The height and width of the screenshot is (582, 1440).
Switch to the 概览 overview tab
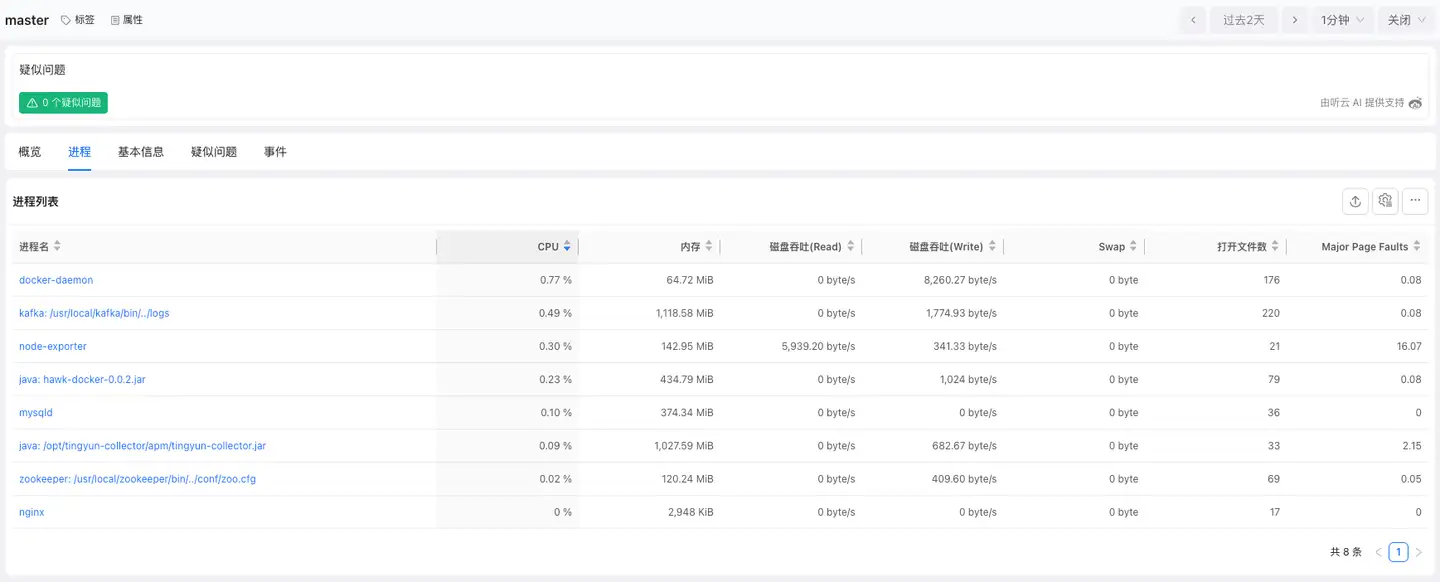(x=30, y=152)
